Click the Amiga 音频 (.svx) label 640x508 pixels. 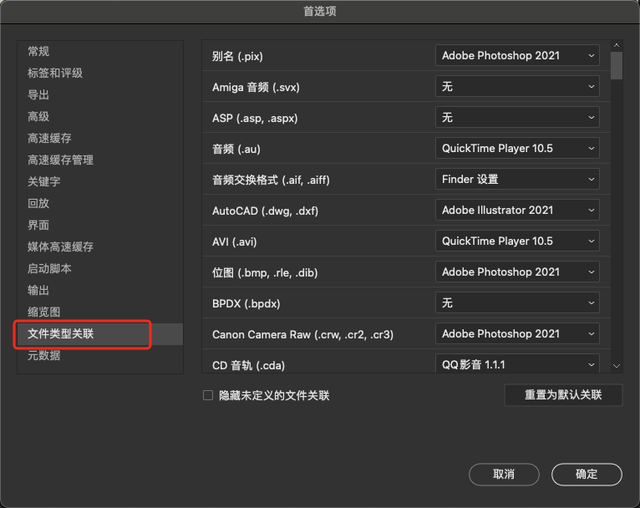[256, 87]
